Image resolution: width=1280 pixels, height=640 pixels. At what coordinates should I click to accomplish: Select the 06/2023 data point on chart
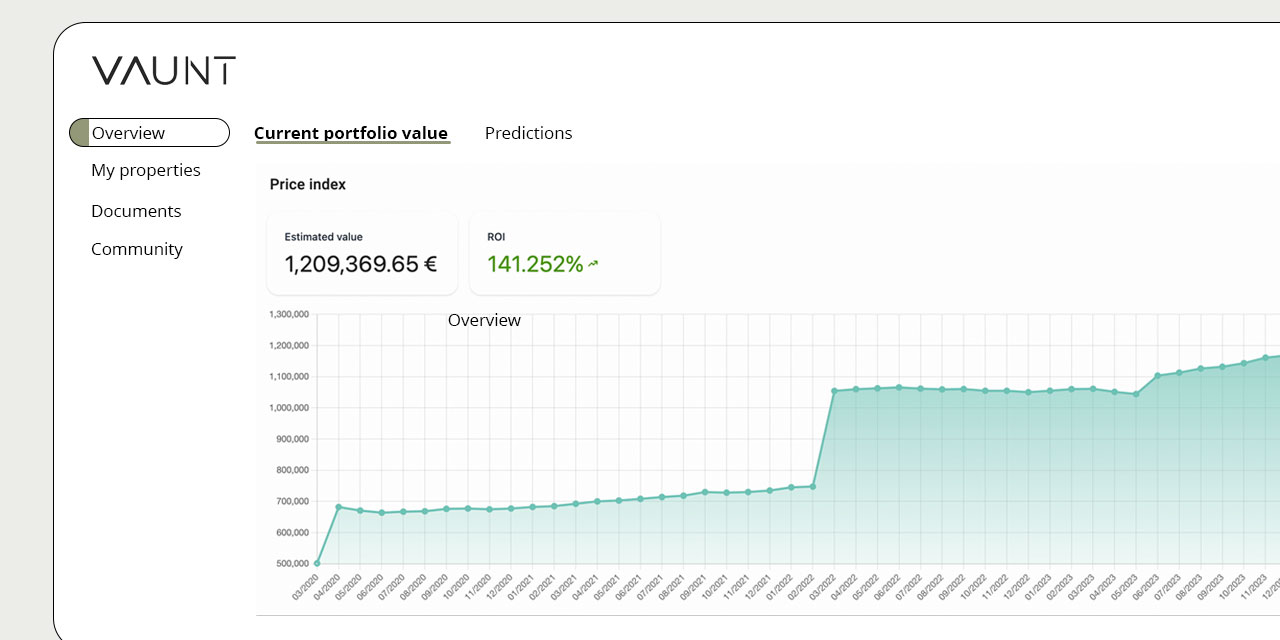(x=1158, y=376)
